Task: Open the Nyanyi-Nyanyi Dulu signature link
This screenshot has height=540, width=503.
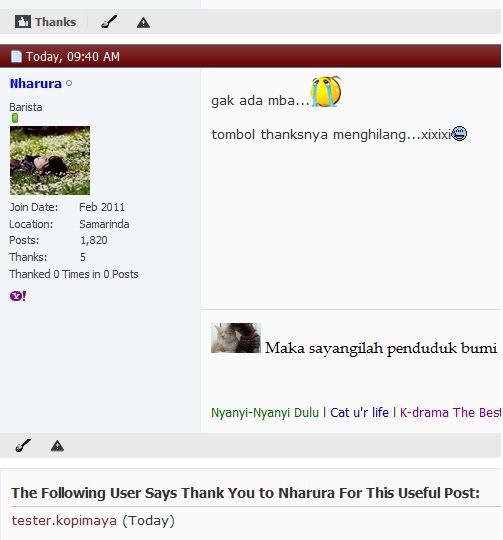Action: [x=265, y=412]
